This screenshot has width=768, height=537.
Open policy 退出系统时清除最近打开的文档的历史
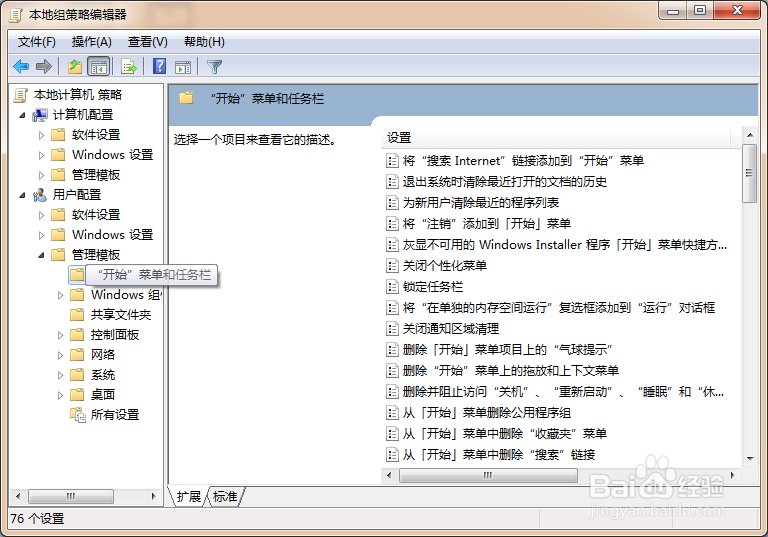[x=504, y=182]
